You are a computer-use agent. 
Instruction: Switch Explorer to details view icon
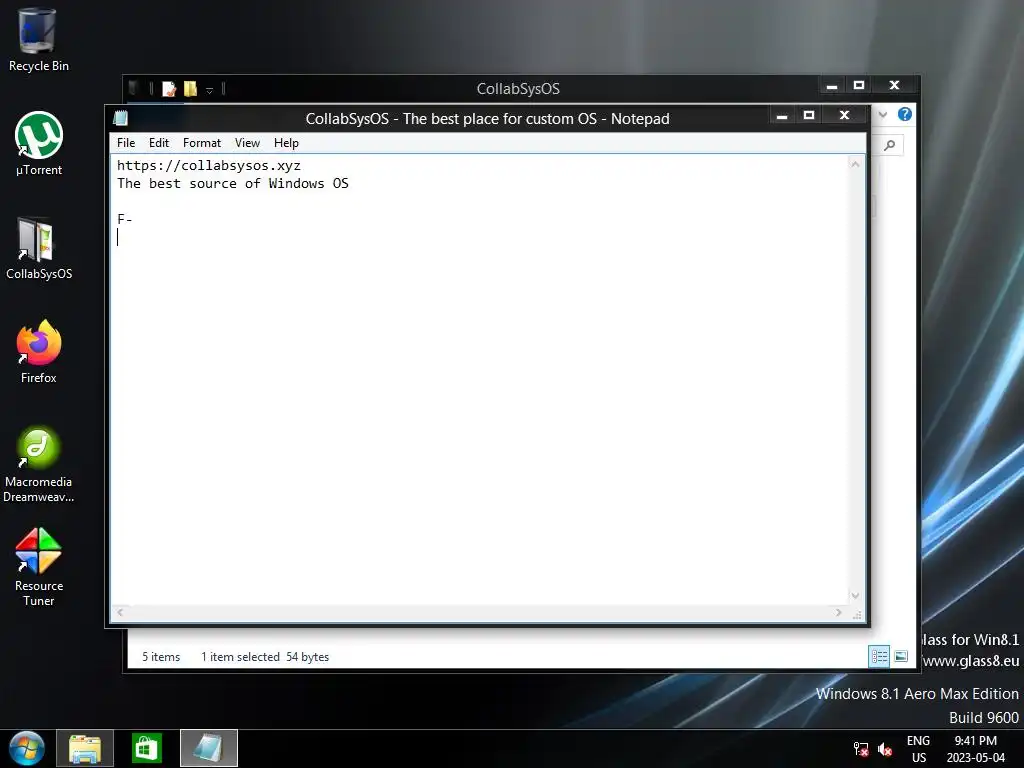879,656
